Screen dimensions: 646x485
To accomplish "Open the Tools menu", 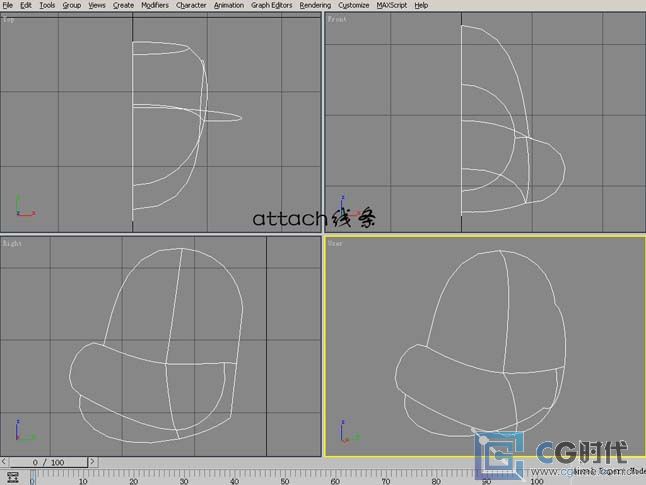I will 47,5.
